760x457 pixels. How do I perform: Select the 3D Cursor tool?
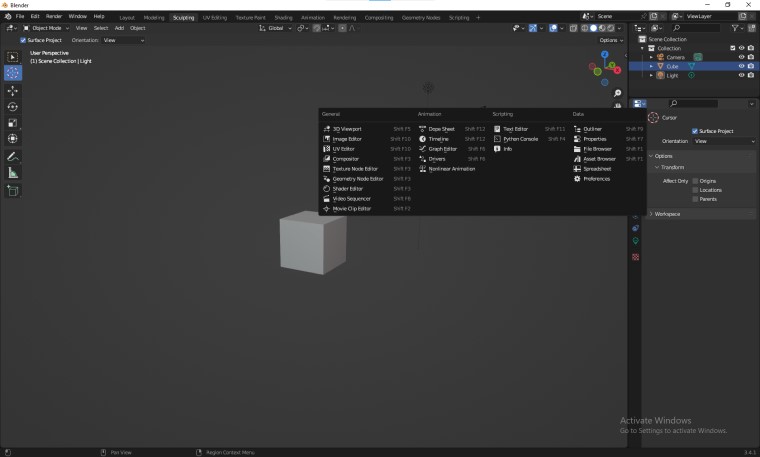click(x=13, y=73)
